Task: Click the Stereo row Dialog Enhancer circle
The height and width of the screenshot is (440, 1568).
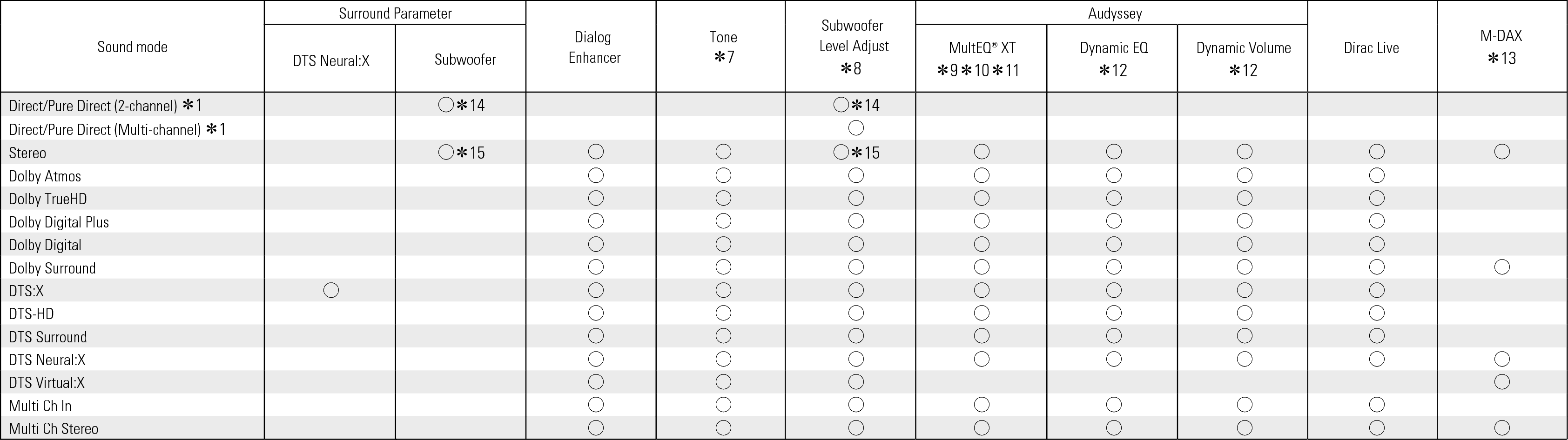Action: click(596, 152)
